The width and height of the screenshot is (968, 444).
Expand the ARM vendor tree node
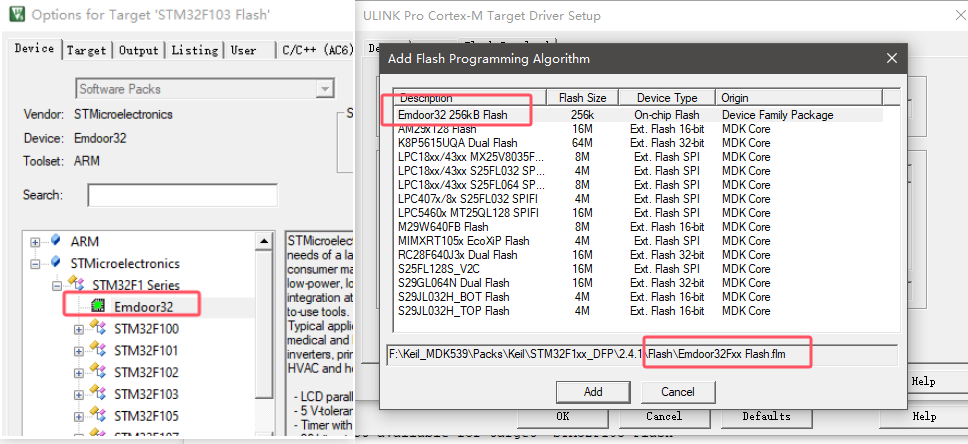click(36, 242)
